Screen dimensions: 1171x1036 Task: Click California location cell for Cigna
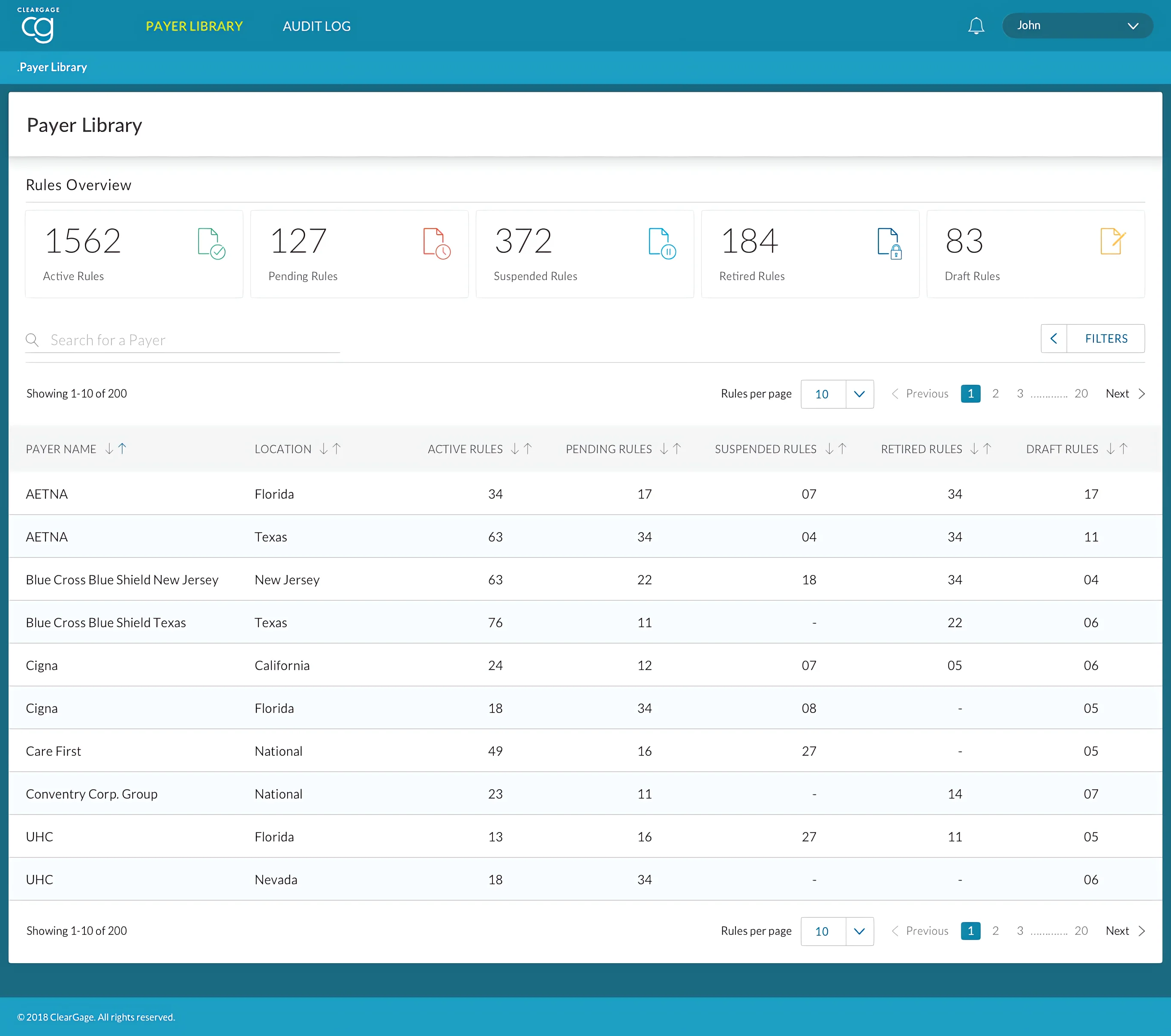(x=282, y=665)
